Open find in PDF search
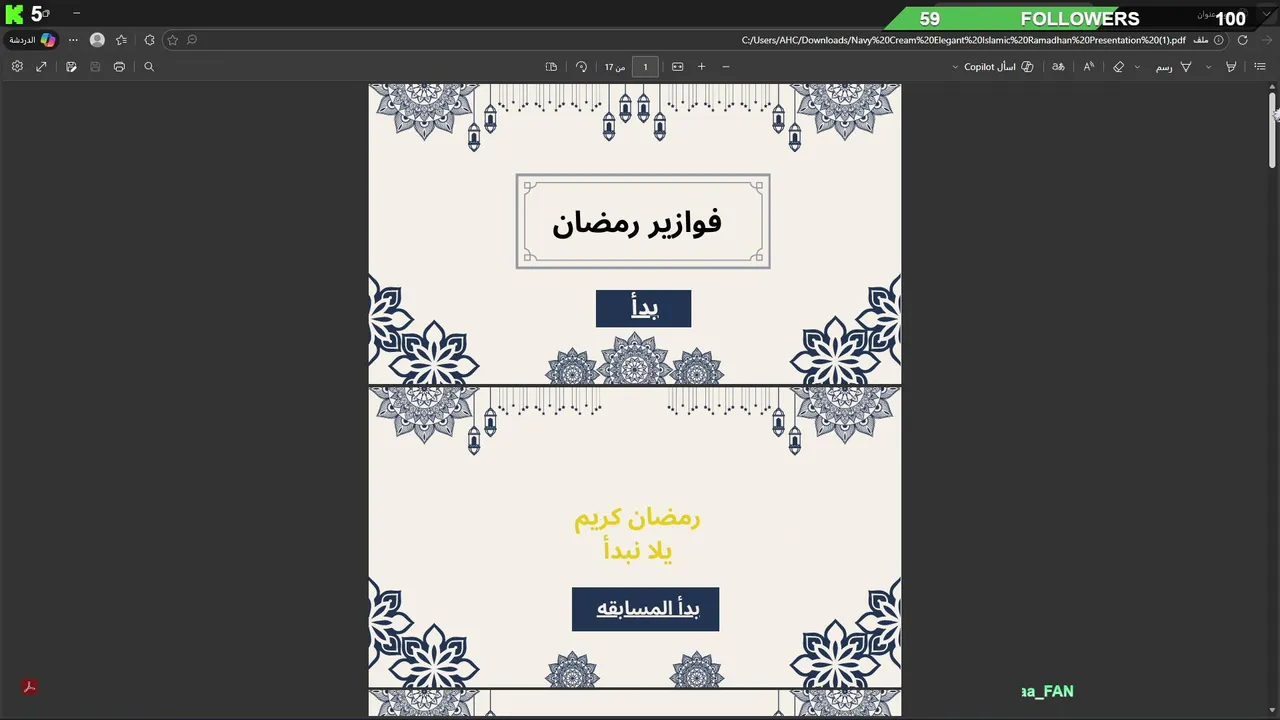 point(149,66)
